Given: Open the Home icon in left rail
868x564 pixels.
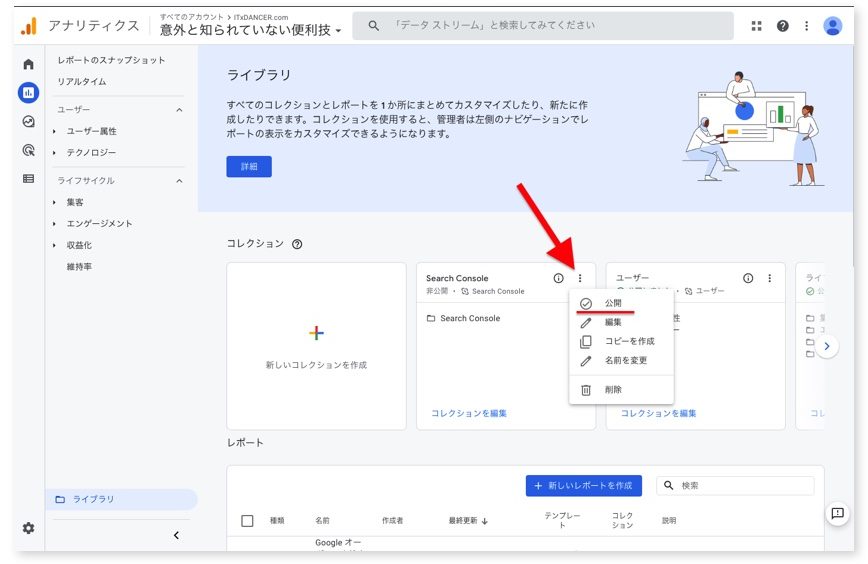Looking at the screenshot, I should (x=28, y=64).
